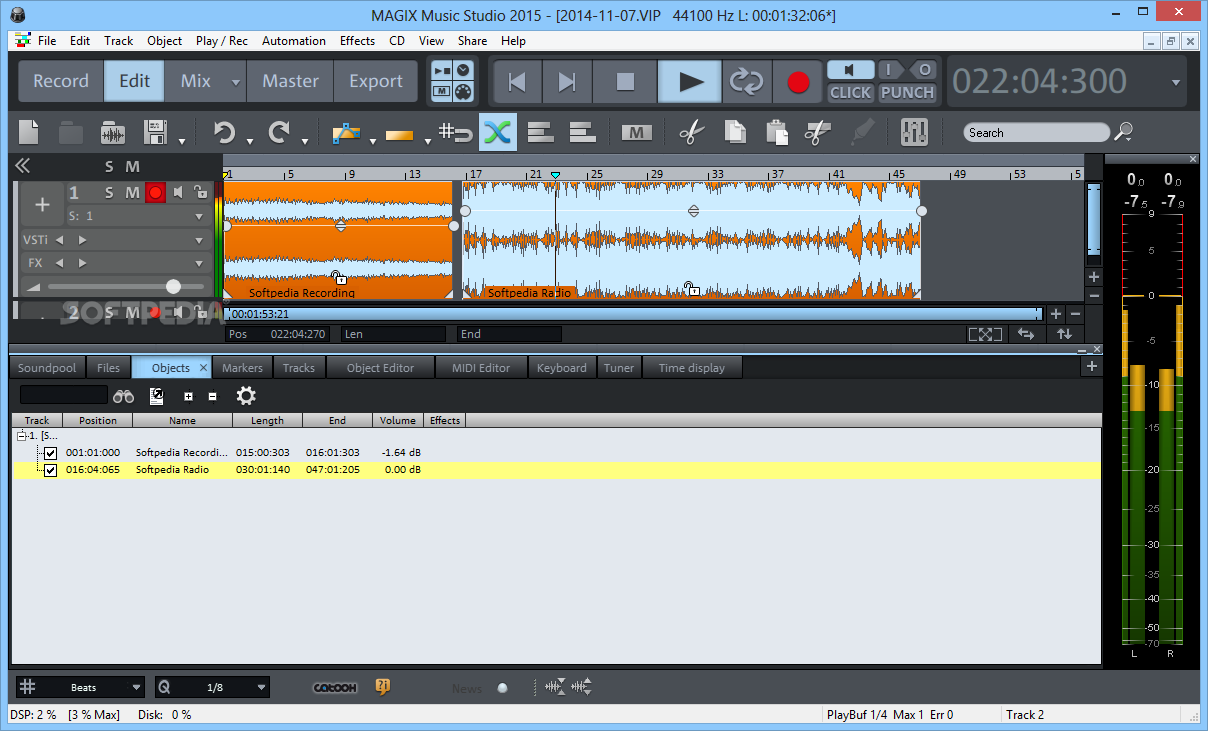Click the magnifier icon beside Search
This screenshot has height=731, width=1208.
(1124, 131)
